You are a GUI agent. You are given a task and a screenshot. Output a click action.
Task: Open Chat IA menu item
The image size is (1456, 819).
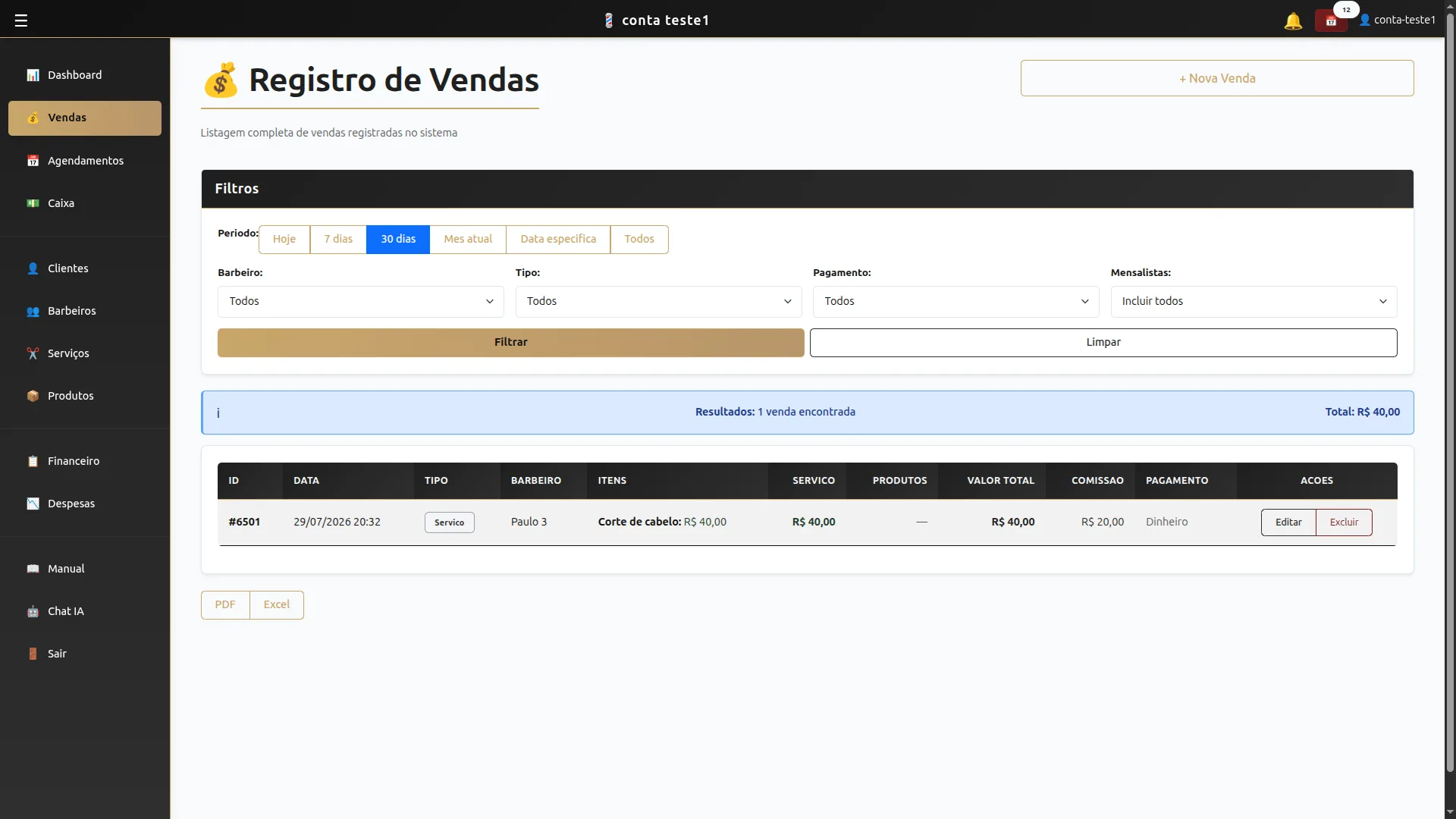(x=85, y=611)
